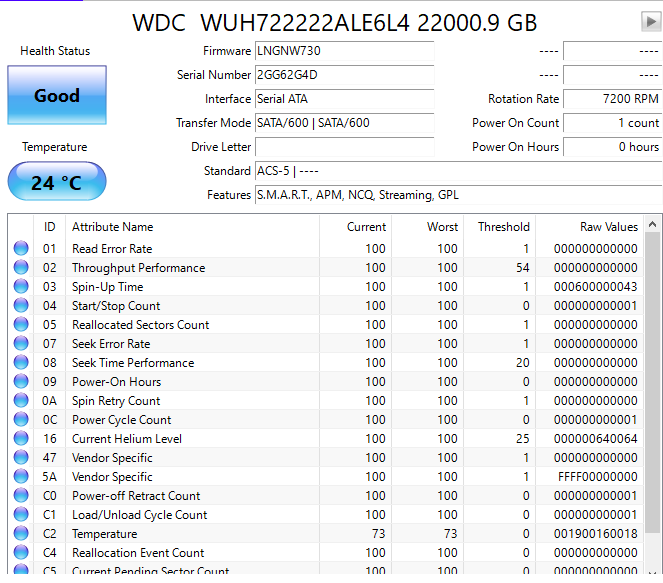Click status orb for Power-off Retract Count

[x=21, y=495]
